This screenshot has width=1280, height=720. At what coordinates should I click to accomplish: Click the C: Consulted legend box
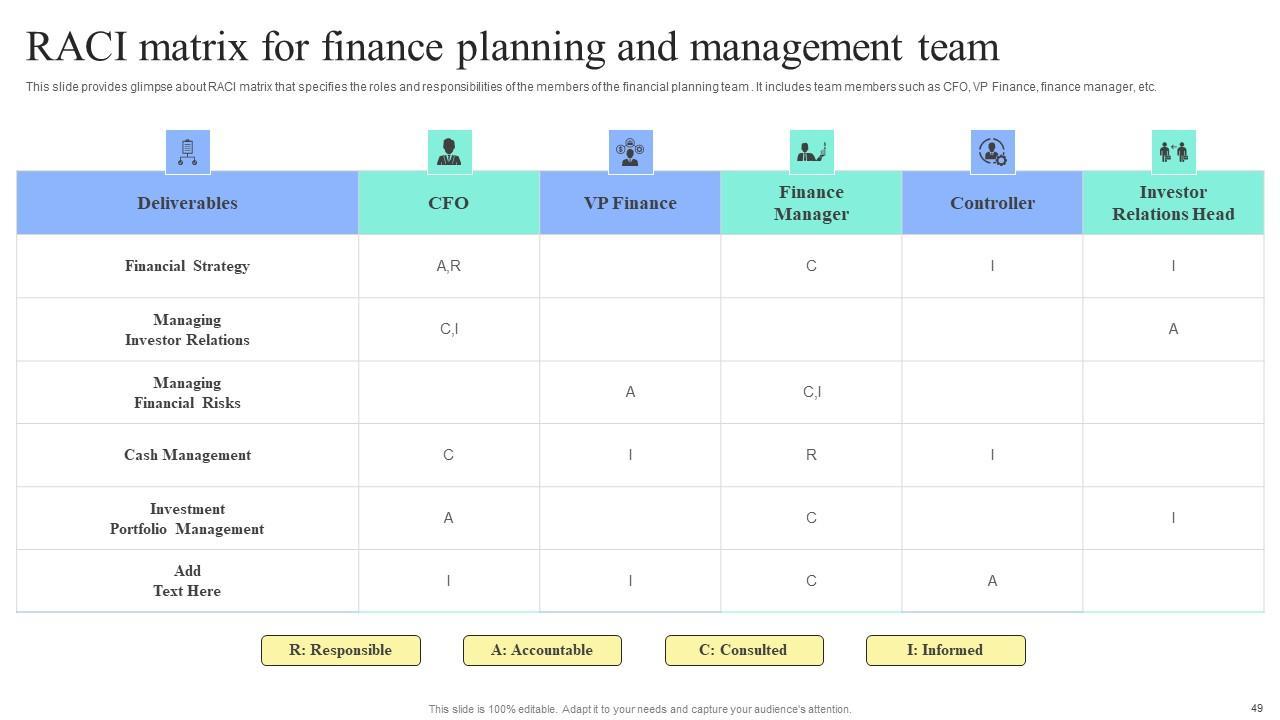point(743,650)
